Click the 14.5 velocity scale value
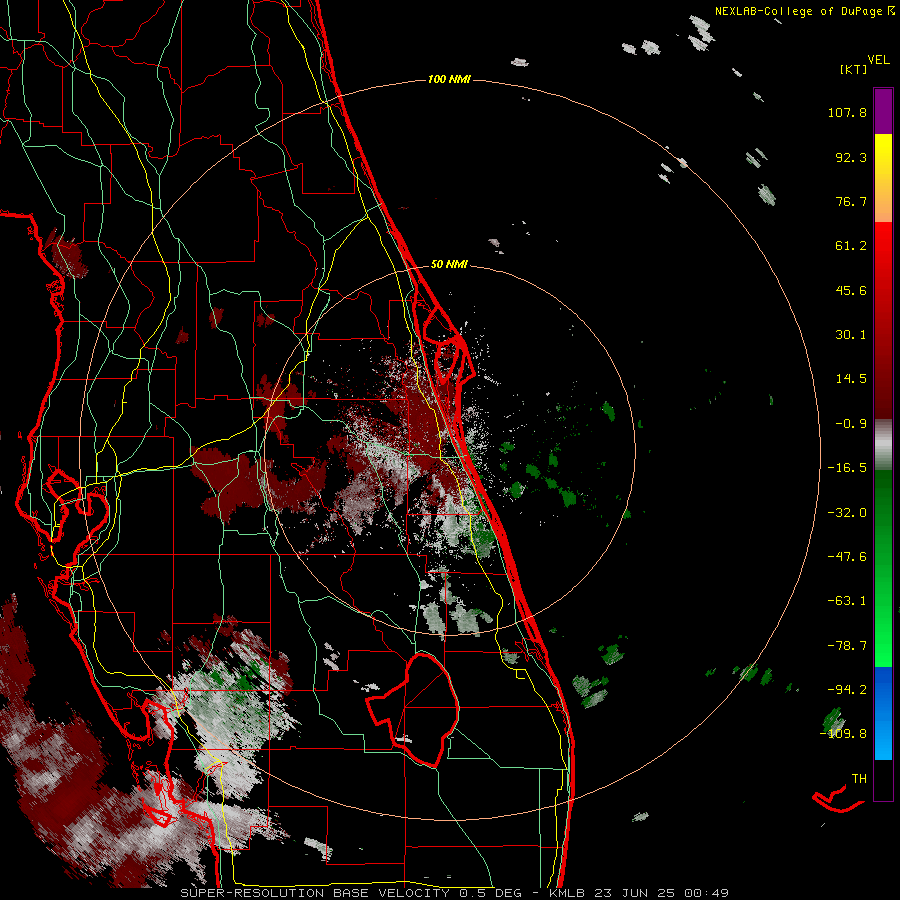900x900 pixels. click(851, 379)
